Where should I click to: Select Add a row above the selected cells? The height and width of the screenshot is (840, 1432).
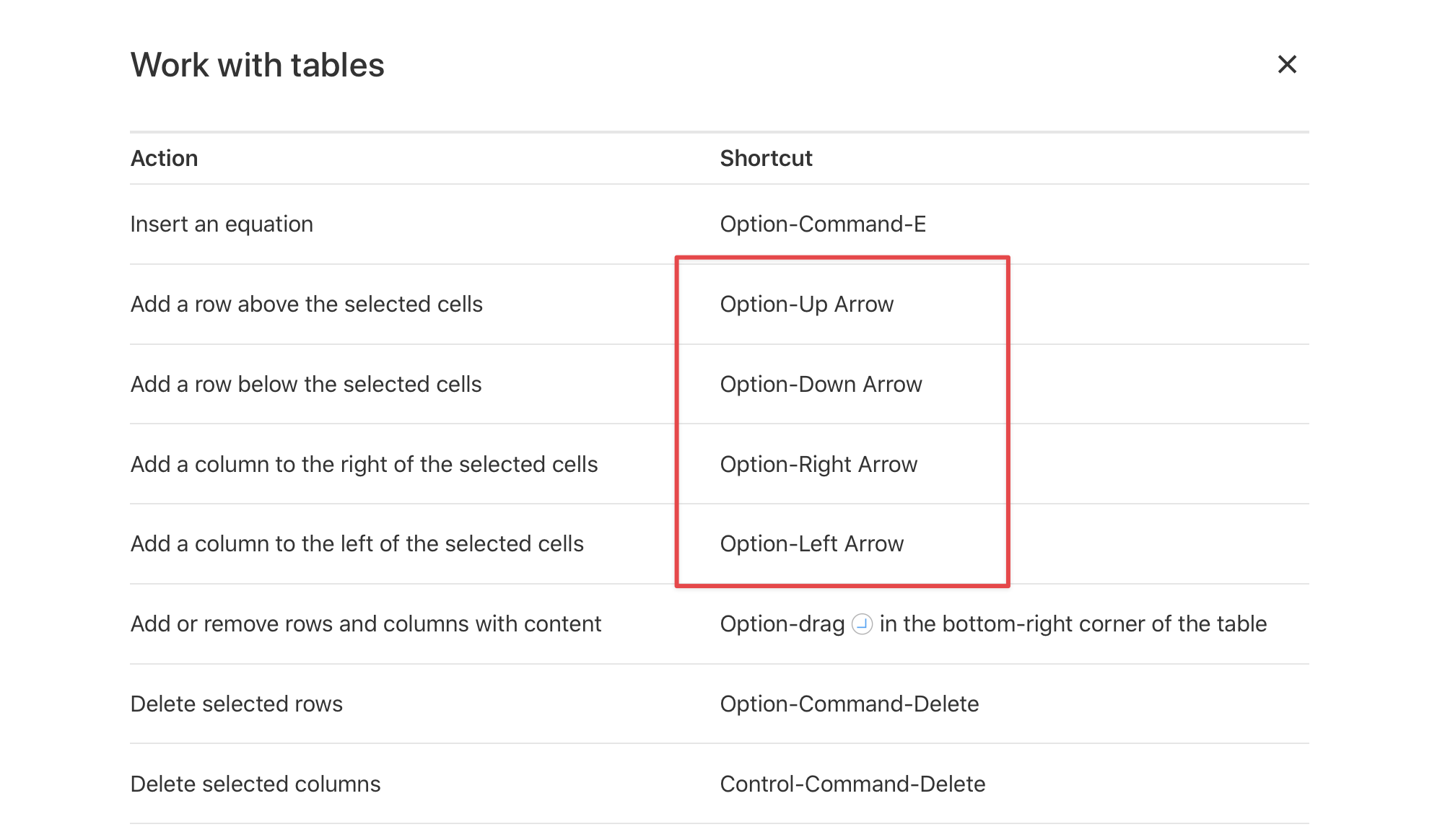point(306,305)
